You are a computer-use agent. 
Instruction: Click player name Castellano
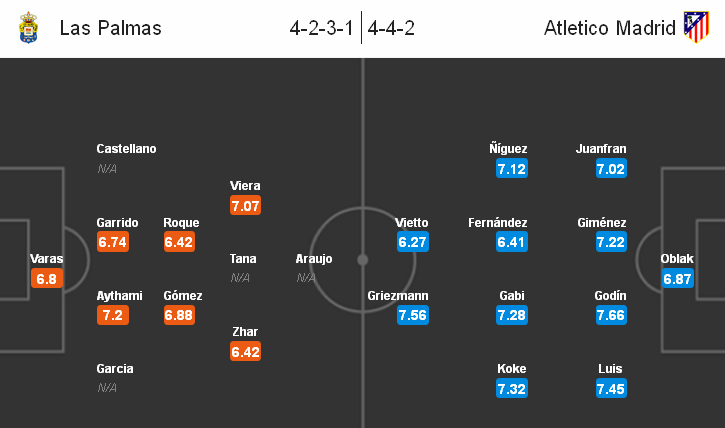pos(126,149)
